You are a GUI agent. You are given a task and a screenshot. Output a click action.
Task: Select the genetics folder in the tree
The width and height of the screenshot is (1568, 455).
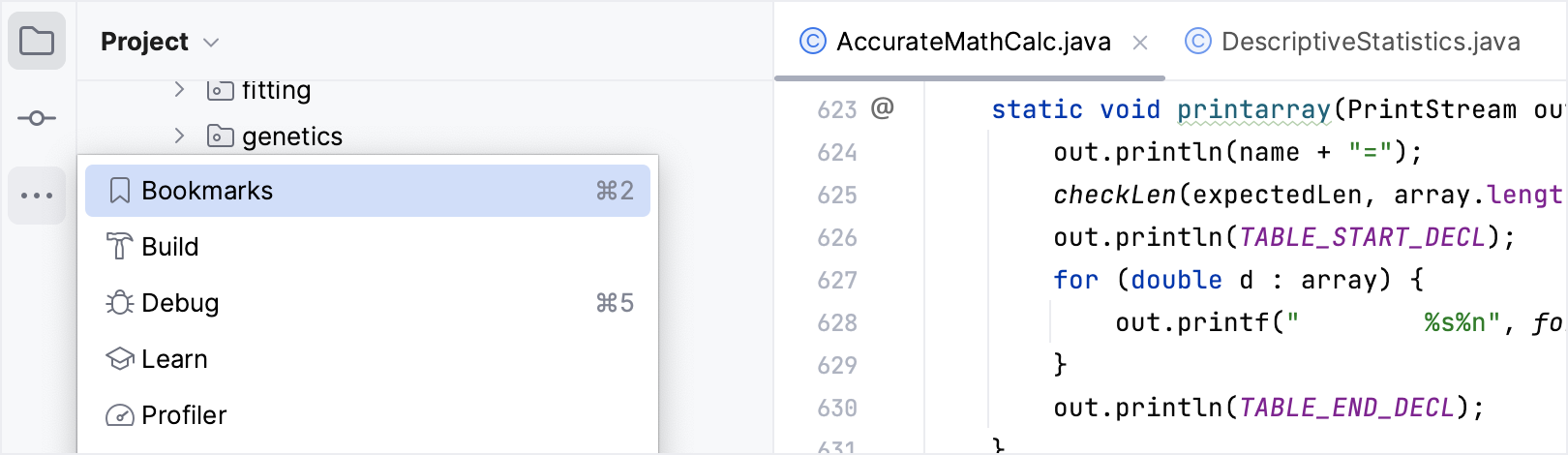[x=292, y=136]
